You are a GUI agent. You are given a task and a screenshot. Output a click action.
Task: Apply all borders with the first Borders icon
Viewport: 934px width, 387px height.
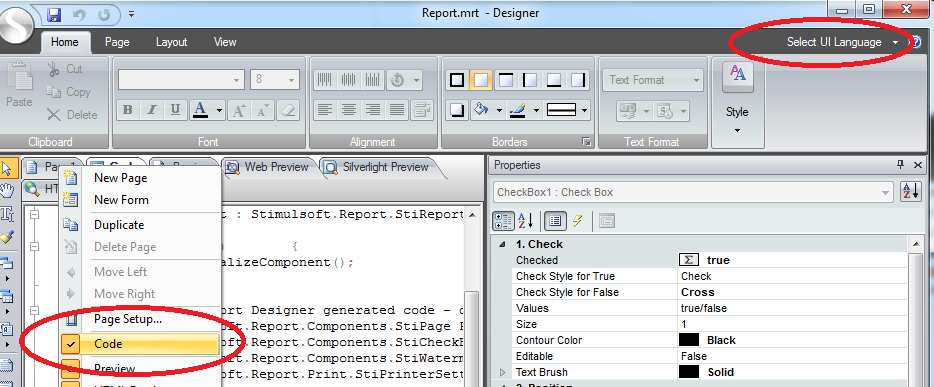[457, 80]
